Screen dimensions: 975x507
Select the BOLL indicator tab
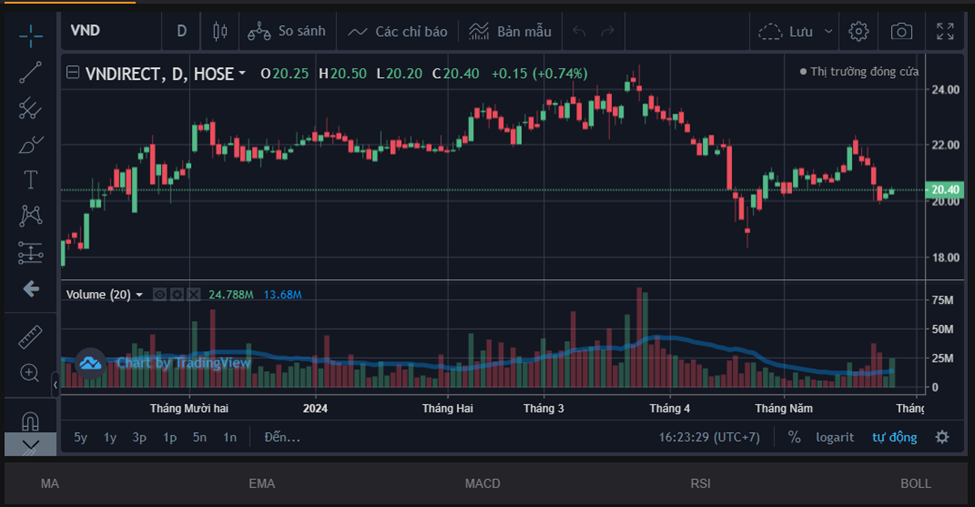[x=916, y=483]
